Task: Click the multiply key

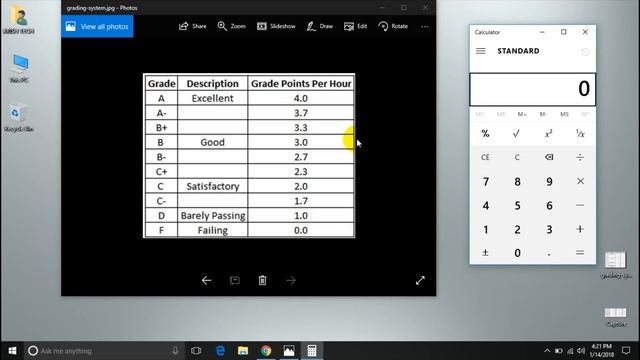Action: point(580,181)
